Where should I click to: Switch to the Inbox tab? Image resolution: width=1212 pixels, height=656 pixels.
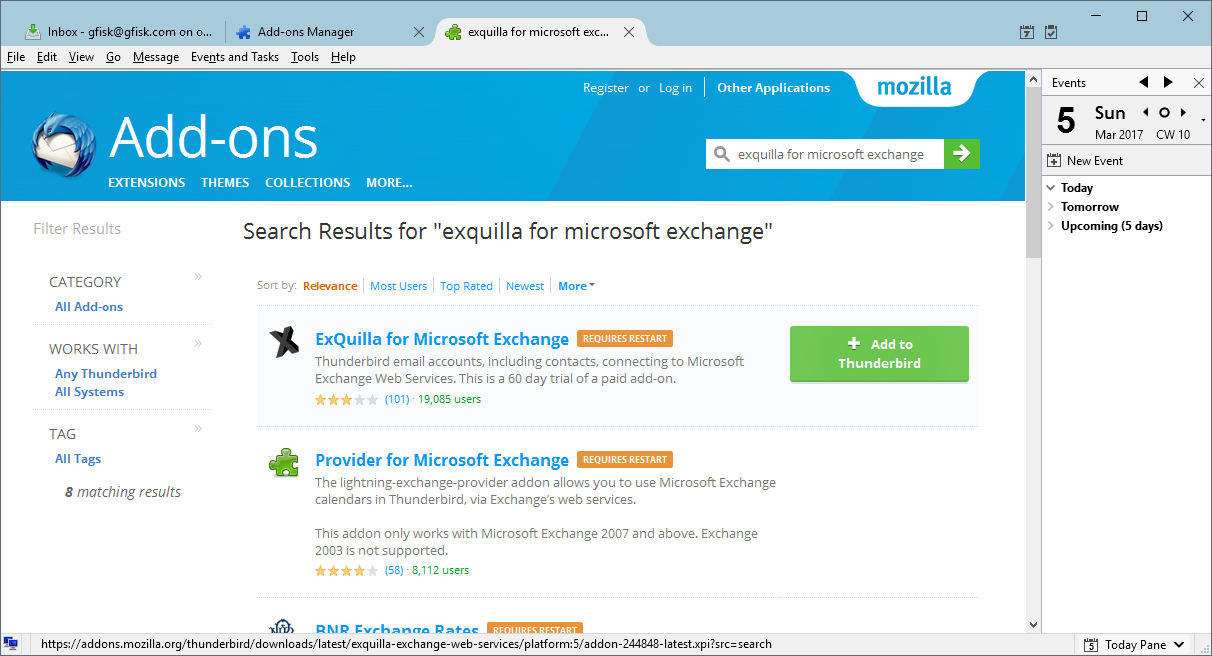[119, 32]
